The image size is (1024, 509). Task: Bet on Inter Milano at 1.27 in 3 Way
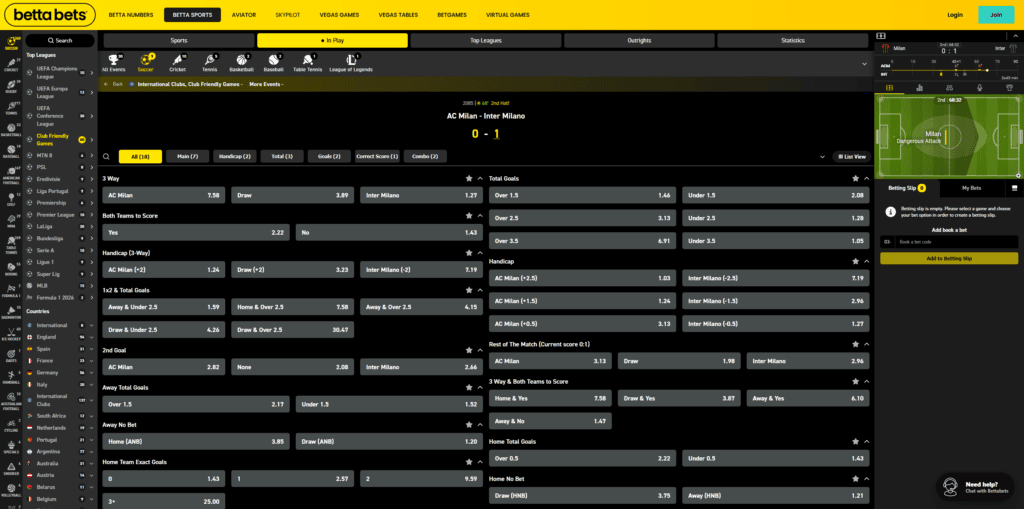421,195
